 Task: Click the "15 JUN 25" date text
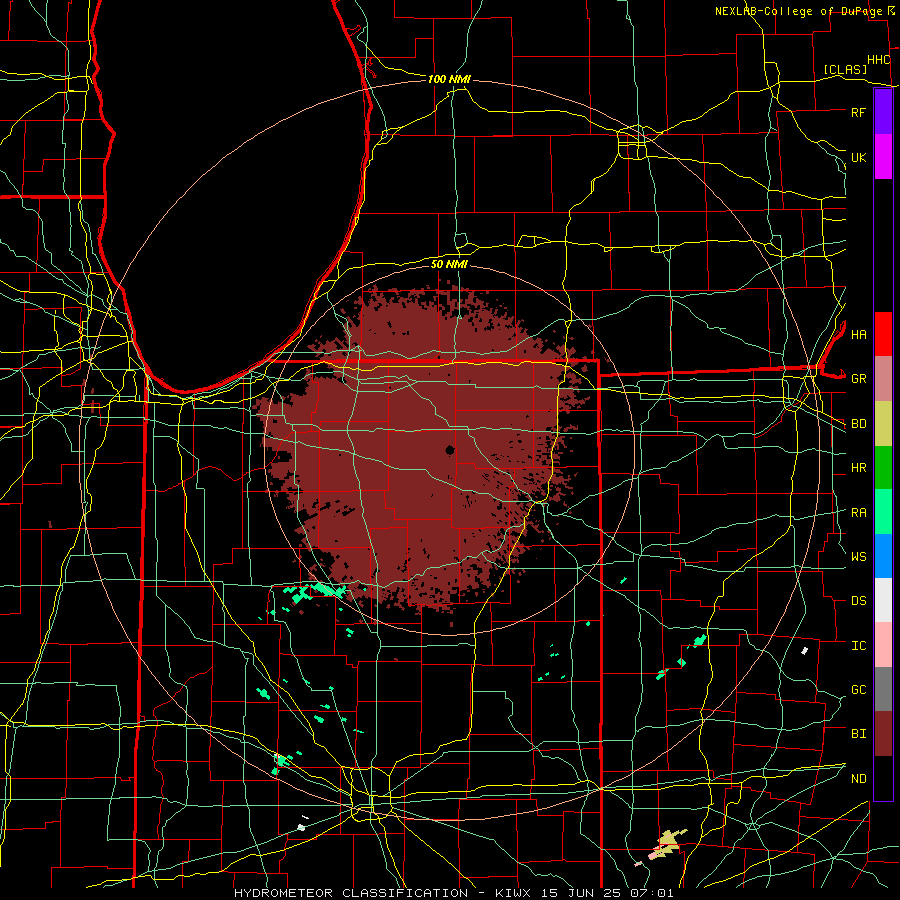pos(580,893)
